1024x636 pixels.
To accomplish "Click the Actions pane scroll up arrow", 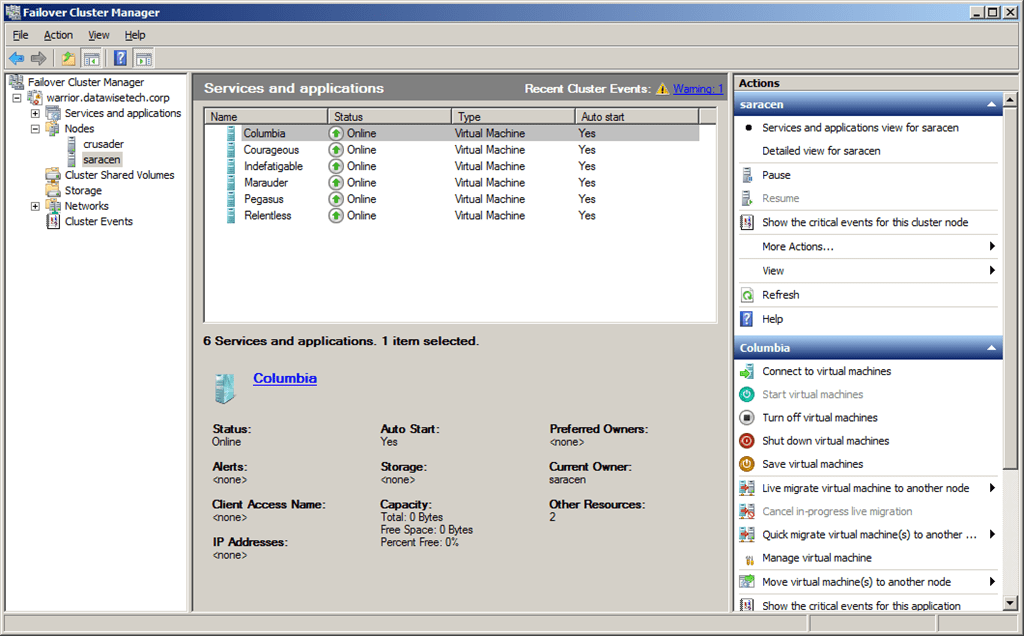I will [x=1010, y=100].
